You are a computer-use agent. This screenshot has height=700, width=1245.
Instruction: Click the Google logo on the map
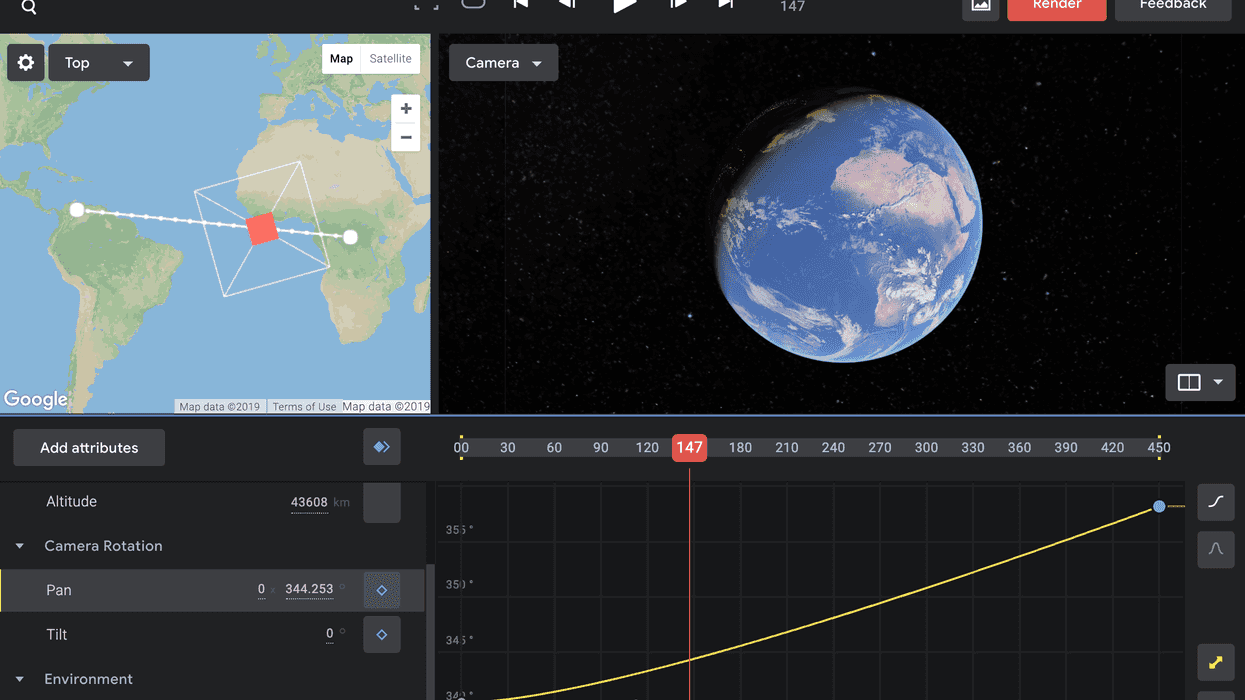[36, 399]
